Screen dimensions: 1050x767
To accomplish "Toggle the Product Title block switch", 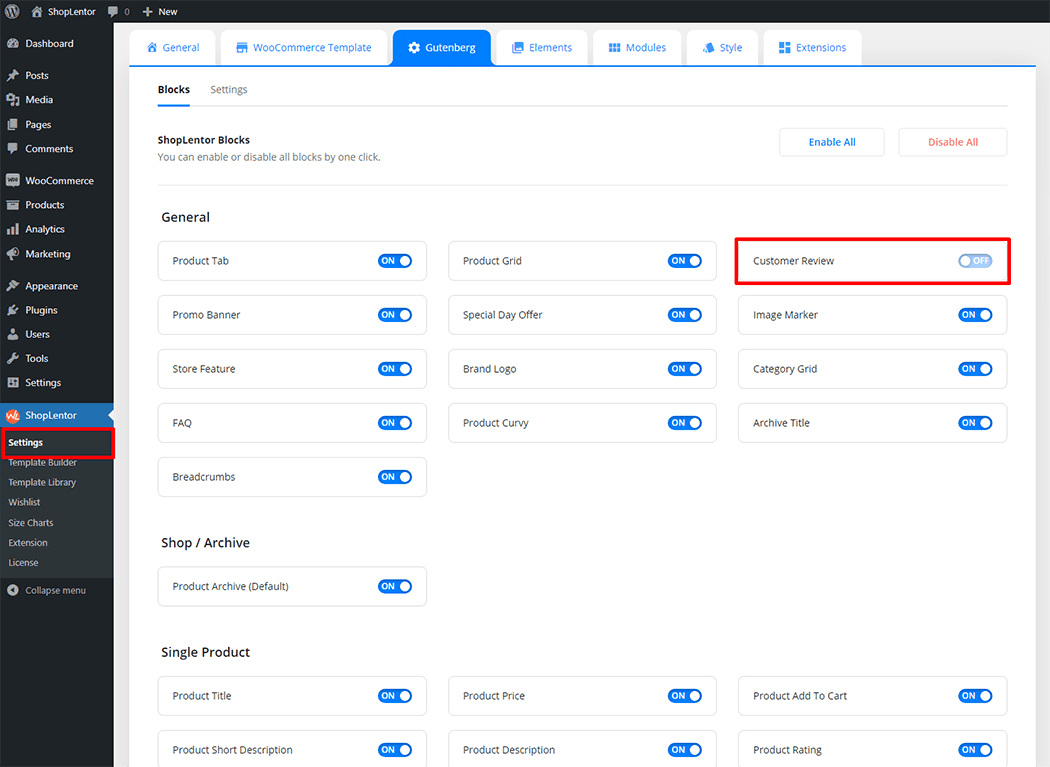I will click(x=394, y=696).
